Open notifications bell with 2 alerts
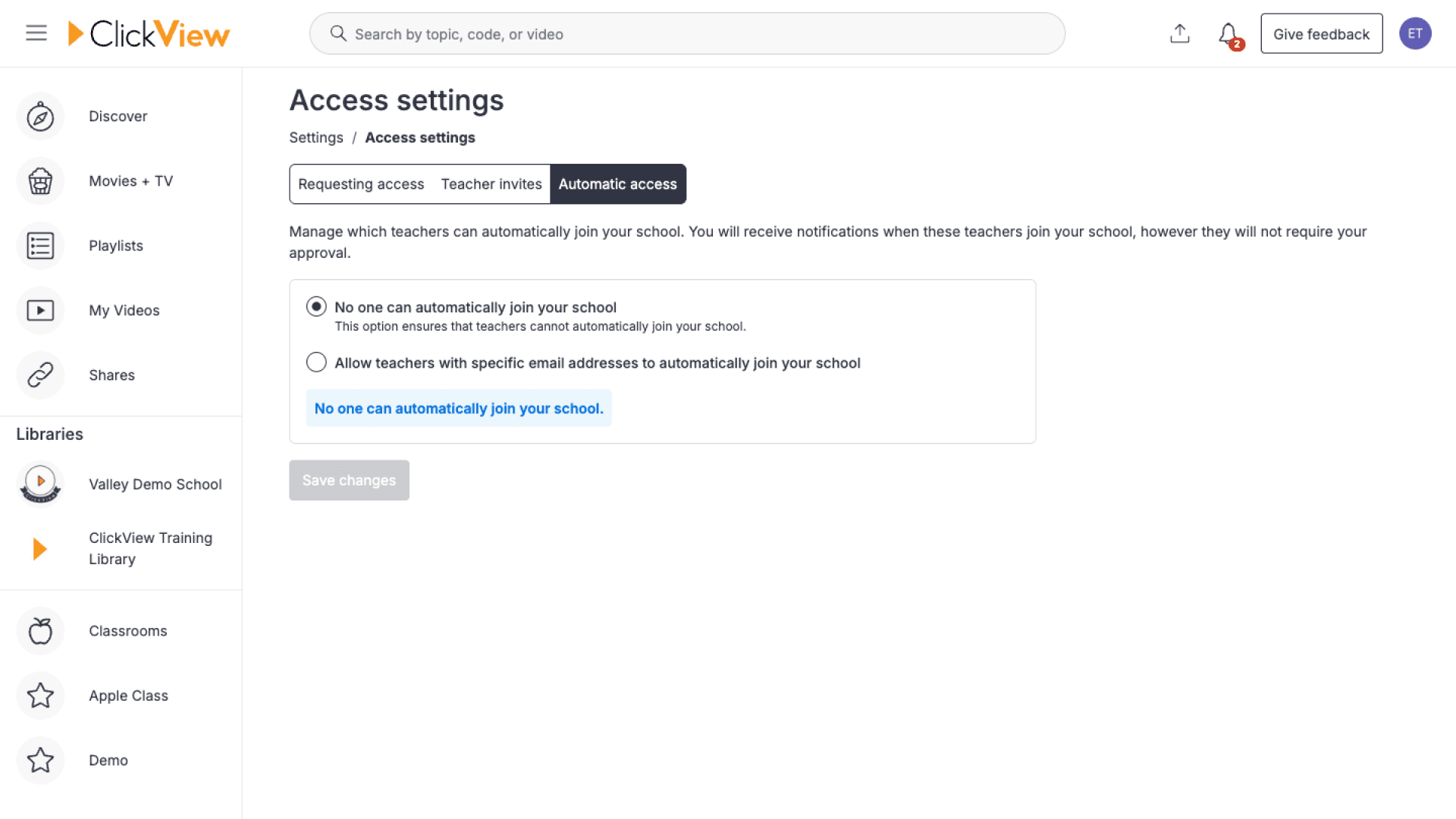This screenshot has height=819, width=1456. tap(1228, 33)
